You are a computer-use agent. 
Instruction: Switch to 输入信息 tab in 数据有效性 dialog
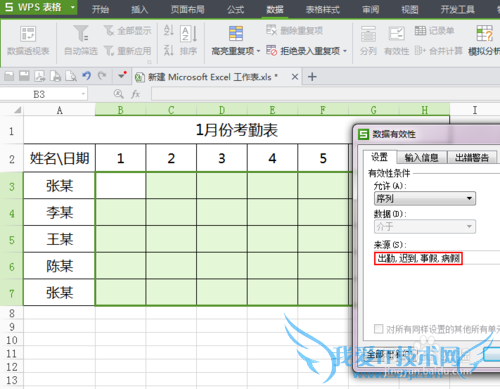point(421,157)
